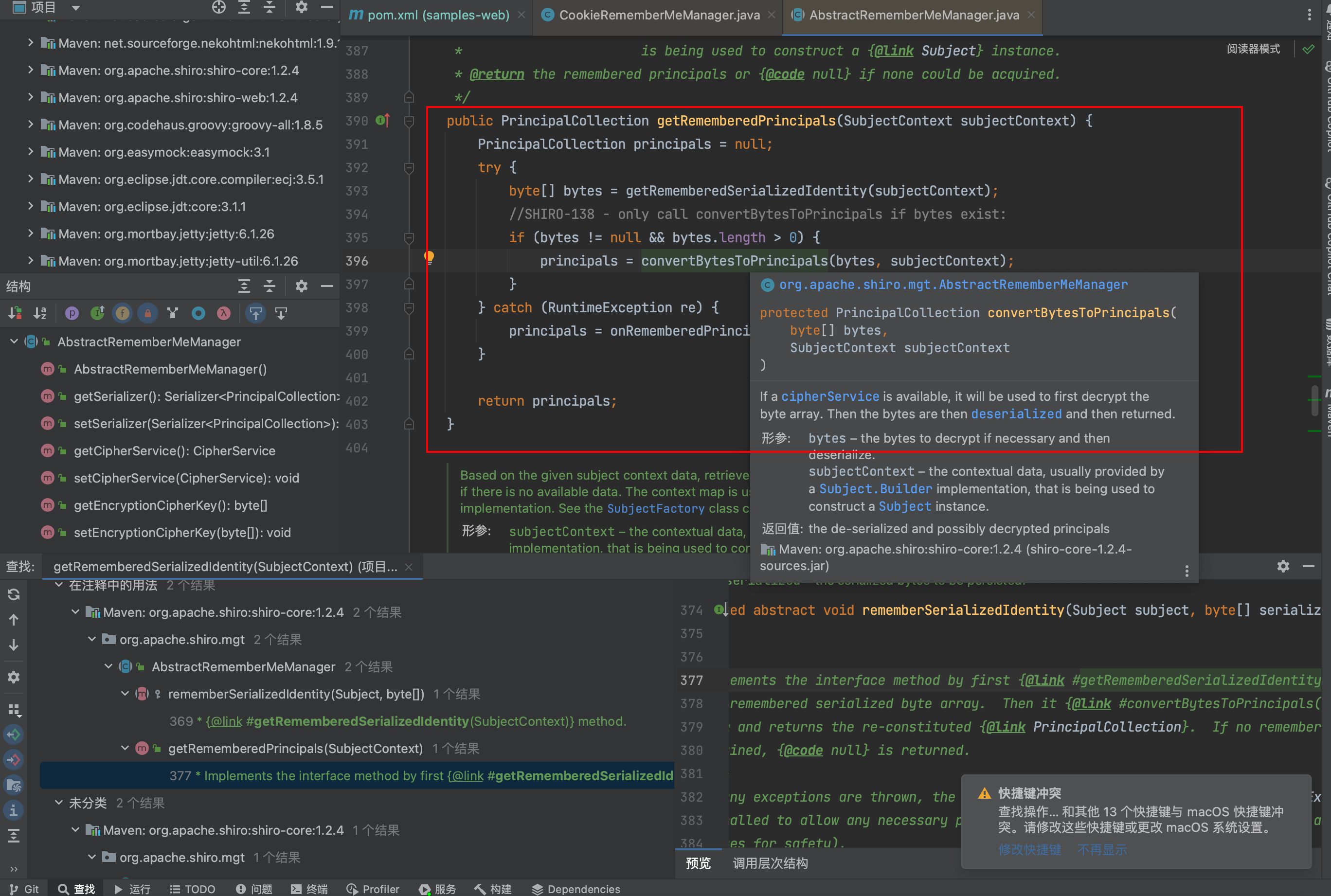
Task: Collapse AbstractRememberMeManager node in Structure
Action: point(14,341)
